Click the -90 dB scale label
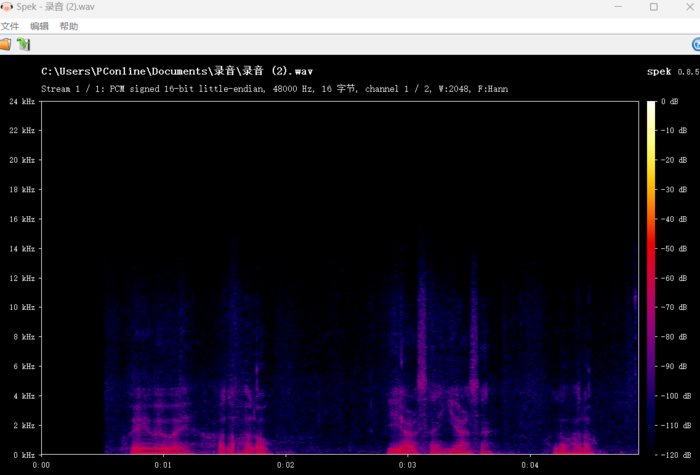This screenshot has height=475, width=700. click(674, 366)
